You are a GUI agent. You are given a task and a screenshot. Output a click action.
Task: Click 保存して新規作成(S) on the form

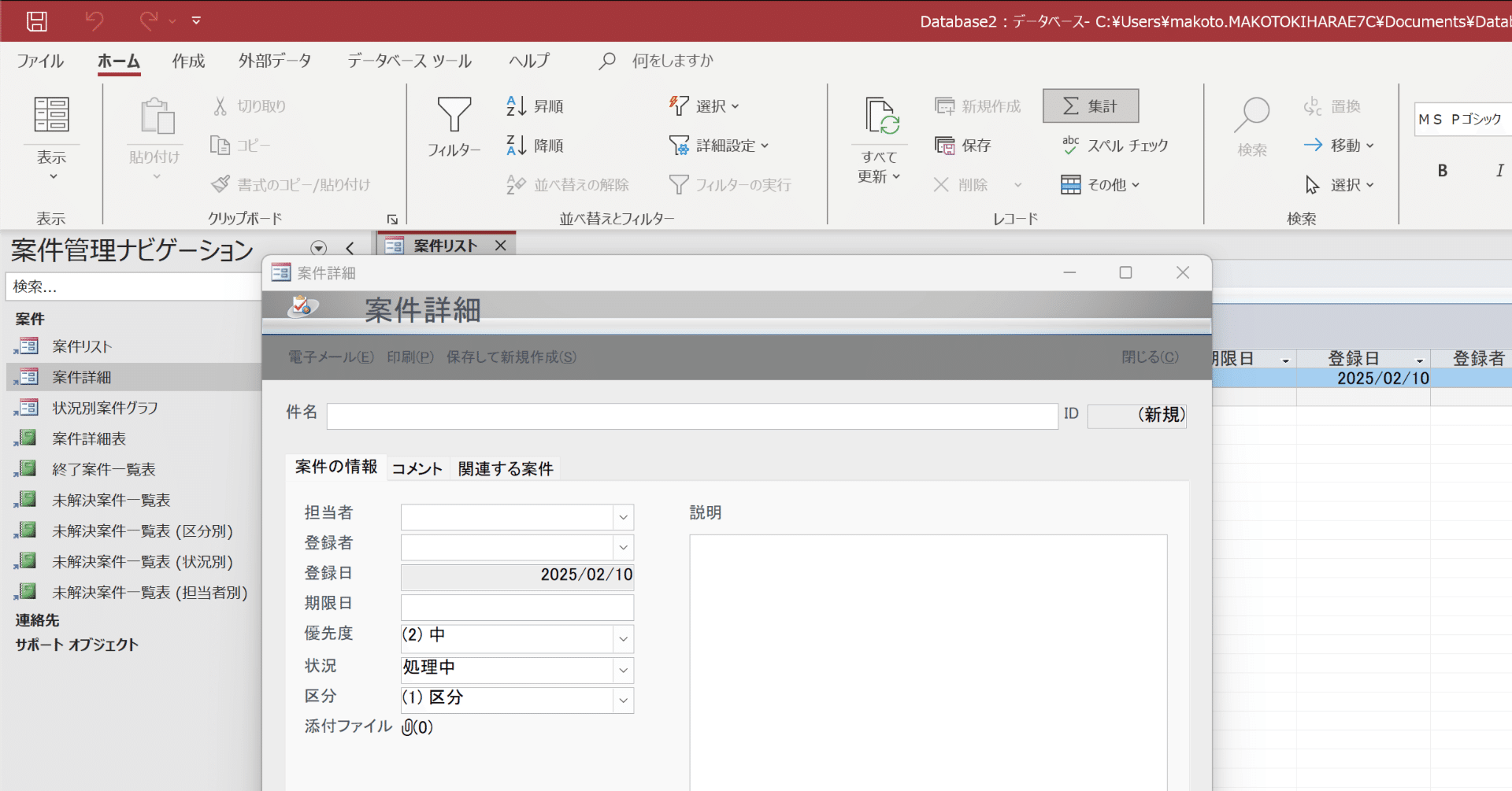pyautogui.click(x=510, y=356)
